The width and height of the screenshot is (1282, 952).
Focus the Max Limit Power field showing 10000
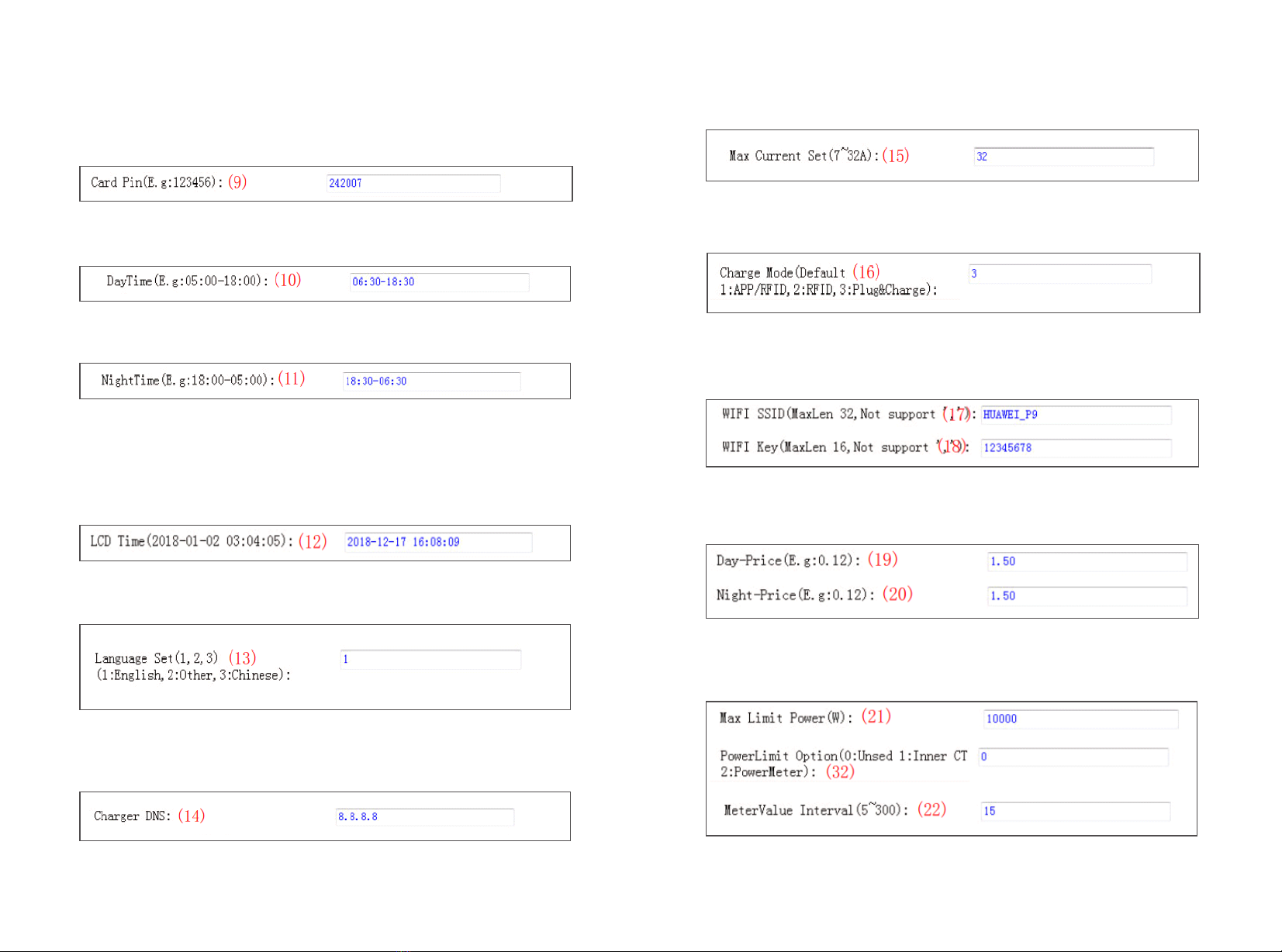click(x=1080, y=719)
